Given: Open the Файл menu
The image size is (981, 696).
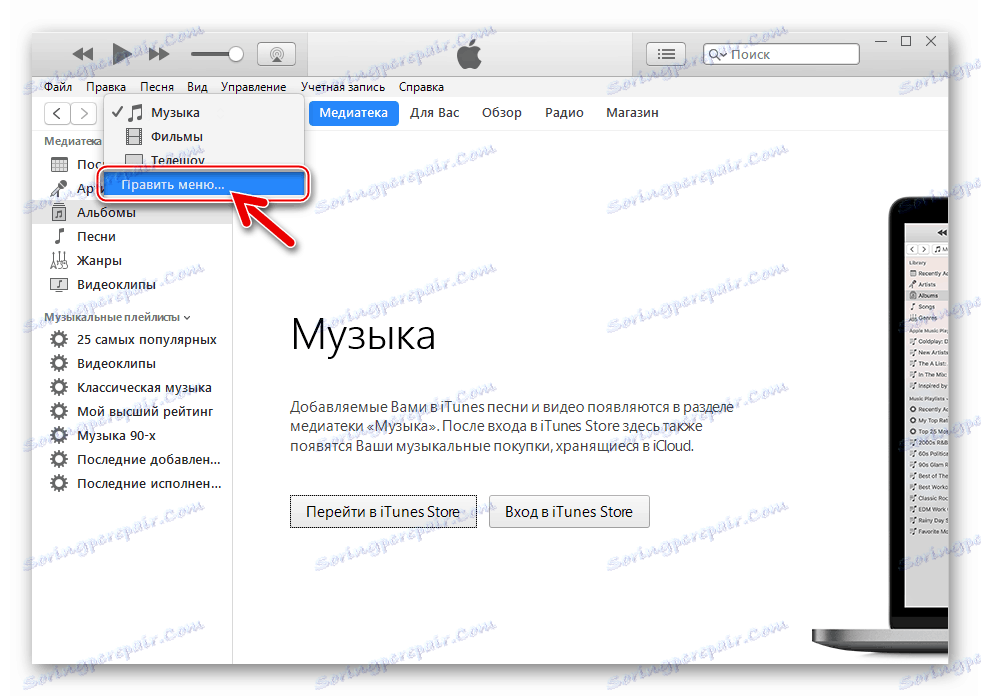Looking at the screenshot, I should (58, 87).
